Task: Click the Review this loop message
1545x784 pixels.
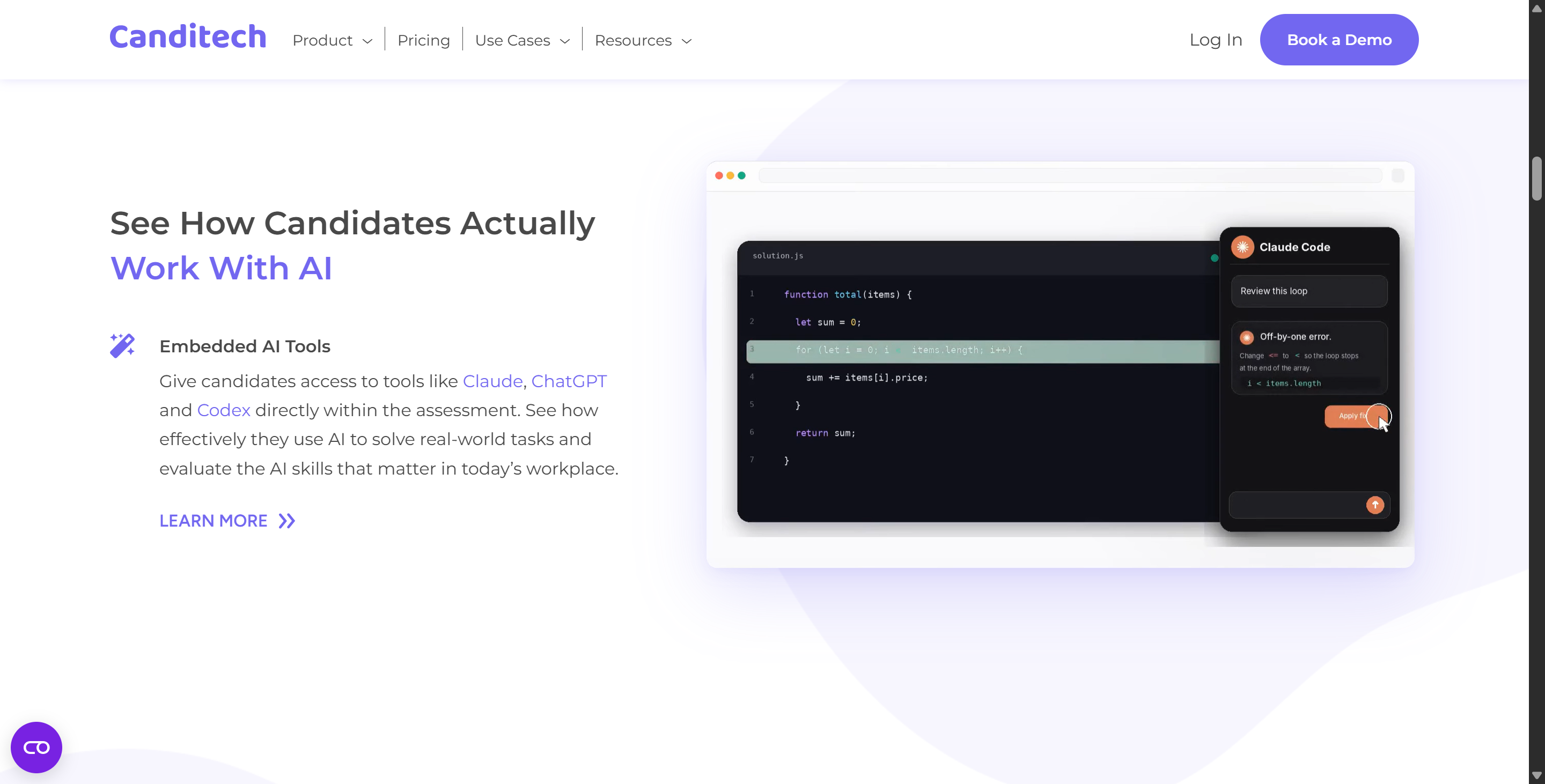Action: pos(1309,291)
